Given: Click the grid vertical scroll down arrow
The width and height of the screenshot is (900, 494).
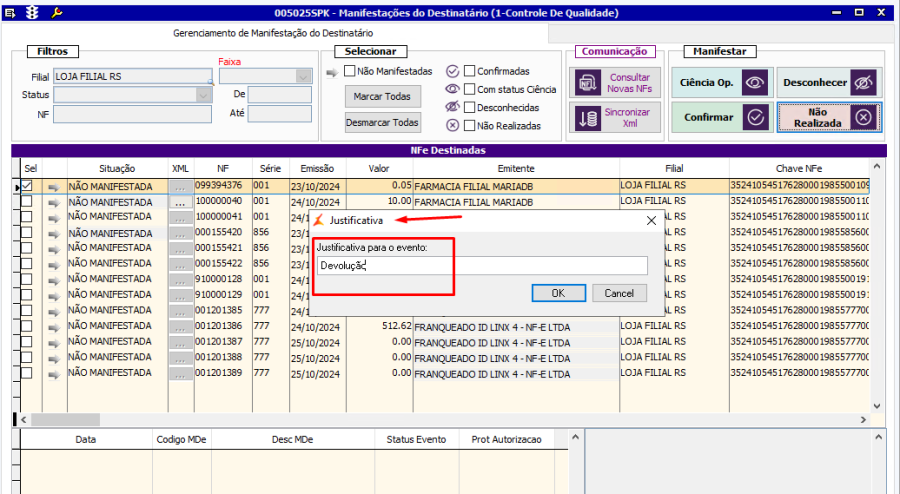Looking at the screenshot, I should click(x=877, y=406).
